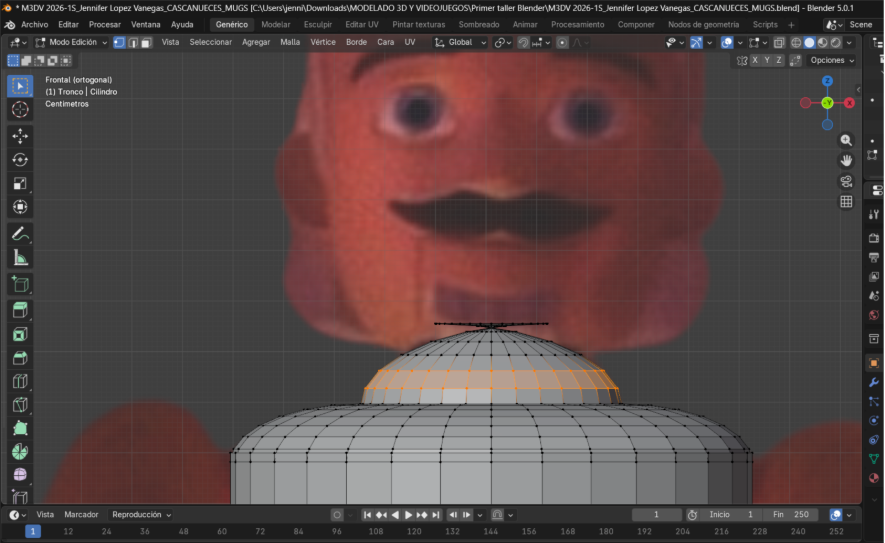Image resolution: width=885 pixels, height=543 pixels.
Task: Expand the Opciones dropdown
Action: 831,60
